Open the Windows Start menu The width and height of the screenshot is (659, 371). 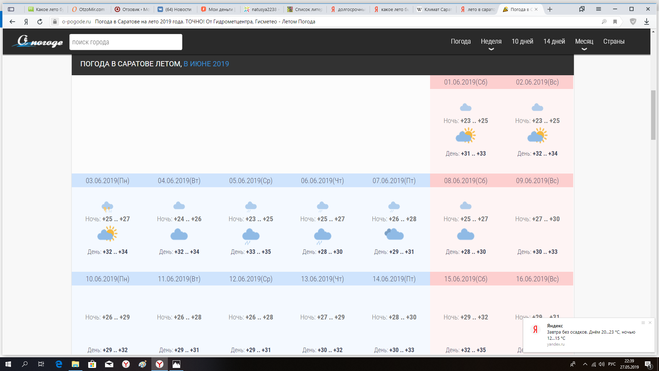[x=8, y=364]
